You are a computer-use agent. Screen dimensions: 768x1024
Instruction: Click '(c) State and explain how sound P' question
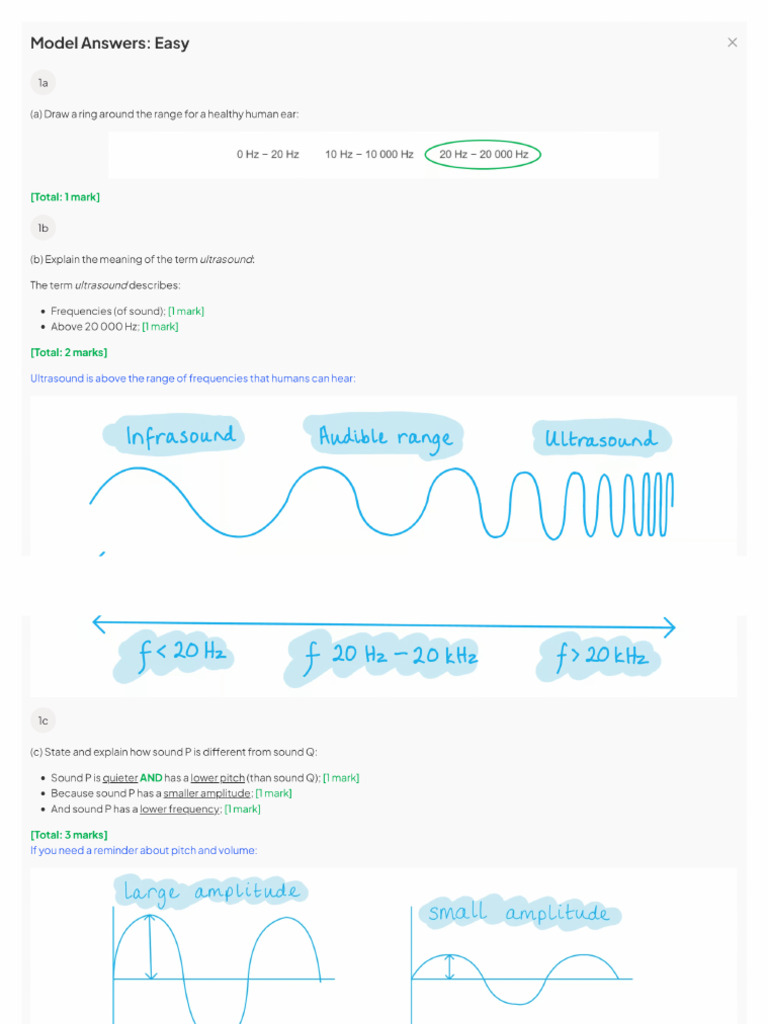pyautogui.click(x=174, y=752)
